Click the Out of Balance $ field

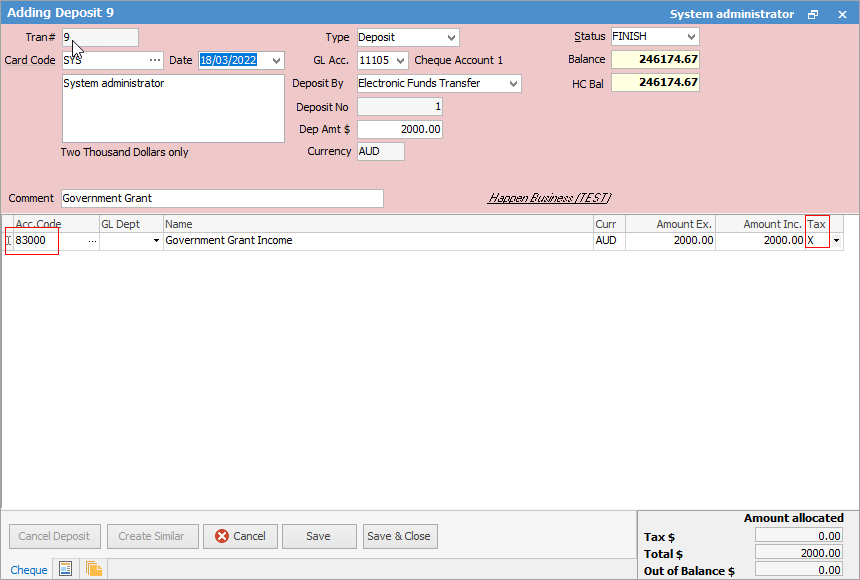(799, 570)
